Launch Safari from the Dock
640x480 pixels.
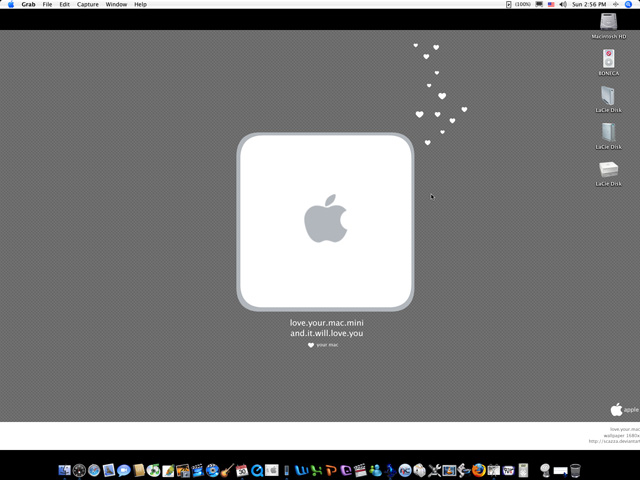[x=94, y=471]
